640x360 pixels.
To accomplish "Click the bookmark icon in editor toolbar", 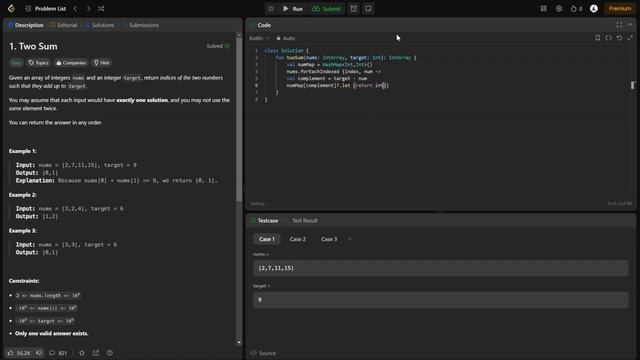I will click(598, 38).
